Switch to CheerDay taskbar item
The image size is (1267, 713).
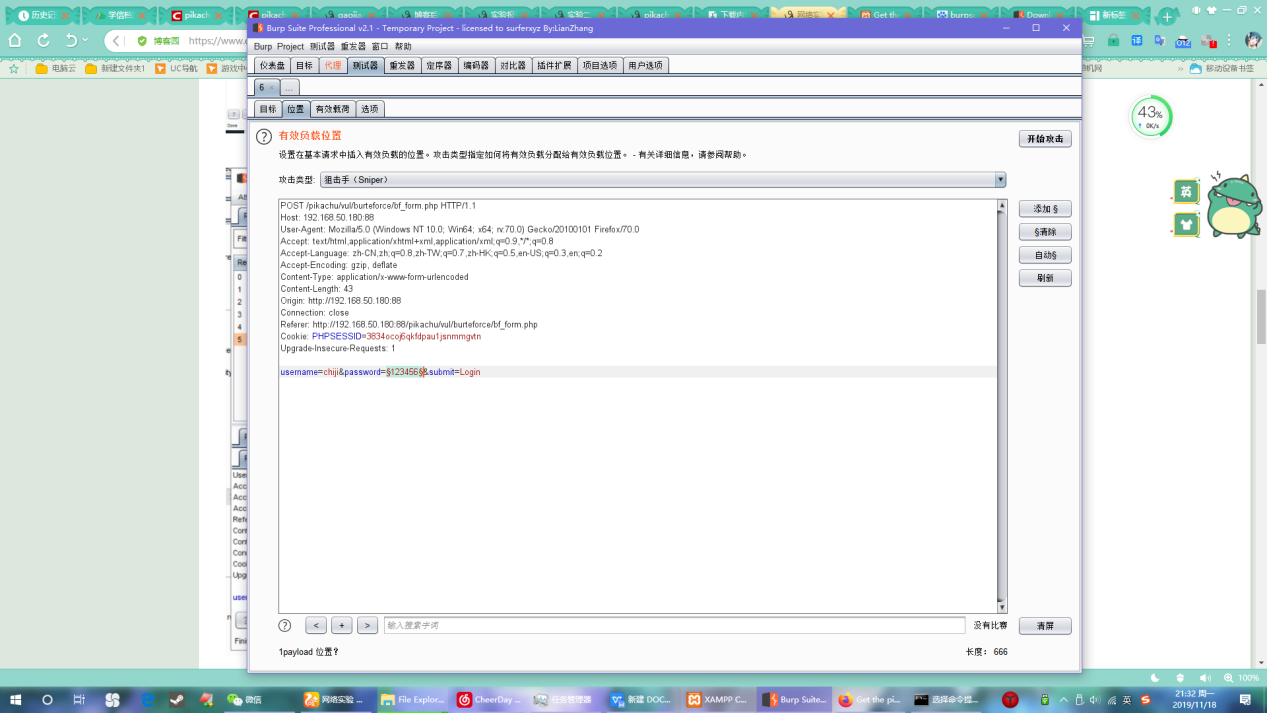click(489, 700)
